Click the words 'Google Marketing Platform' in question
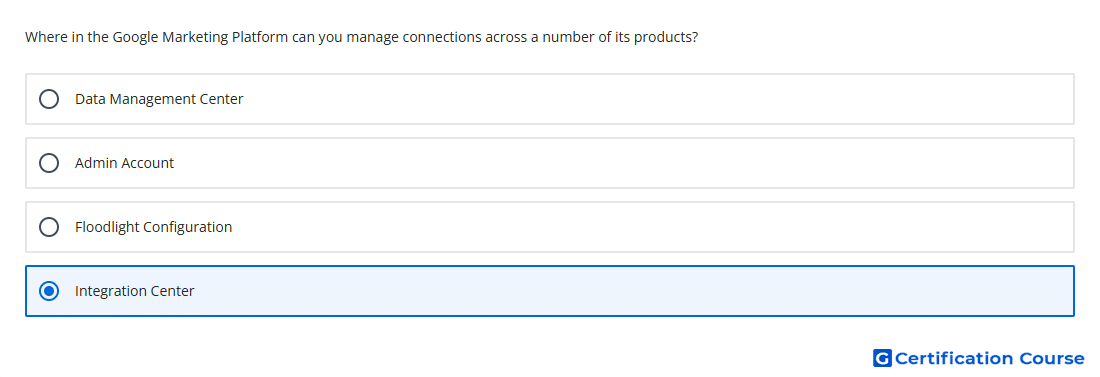This screenshot has height=377, width=1100. (x=200, y=37)
